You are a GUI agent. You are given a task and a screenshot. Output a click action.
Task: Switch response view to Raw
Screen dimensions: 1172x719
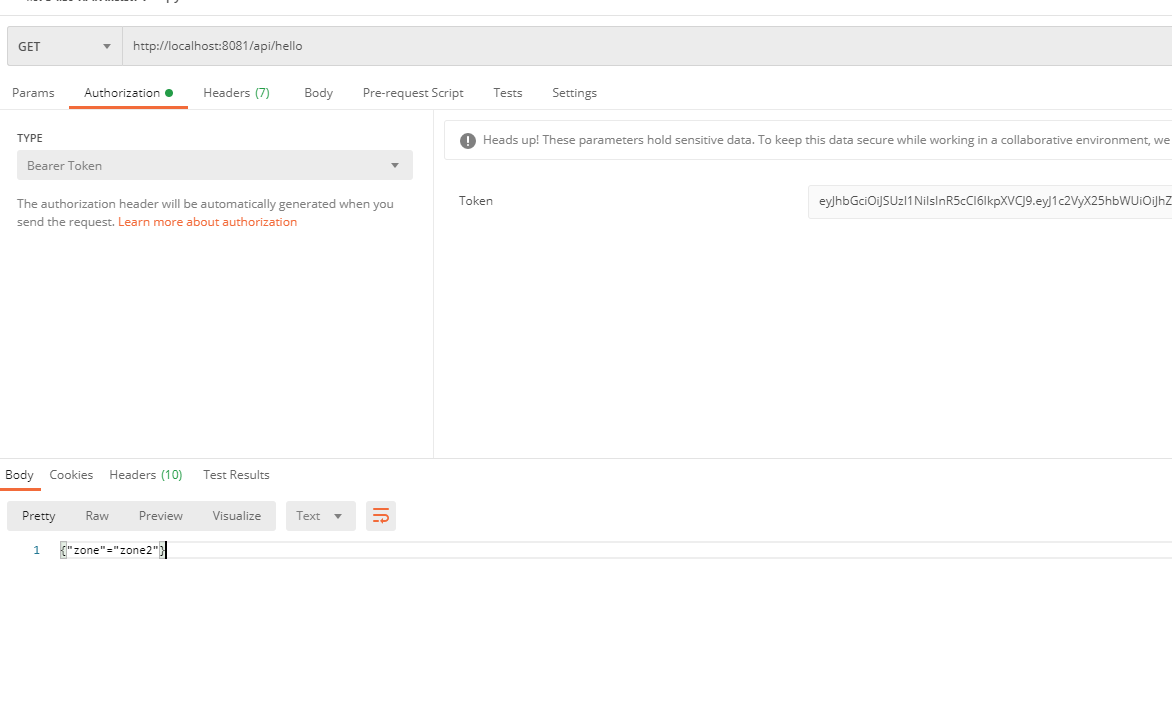pyautogui.click(x=97, y=516)
